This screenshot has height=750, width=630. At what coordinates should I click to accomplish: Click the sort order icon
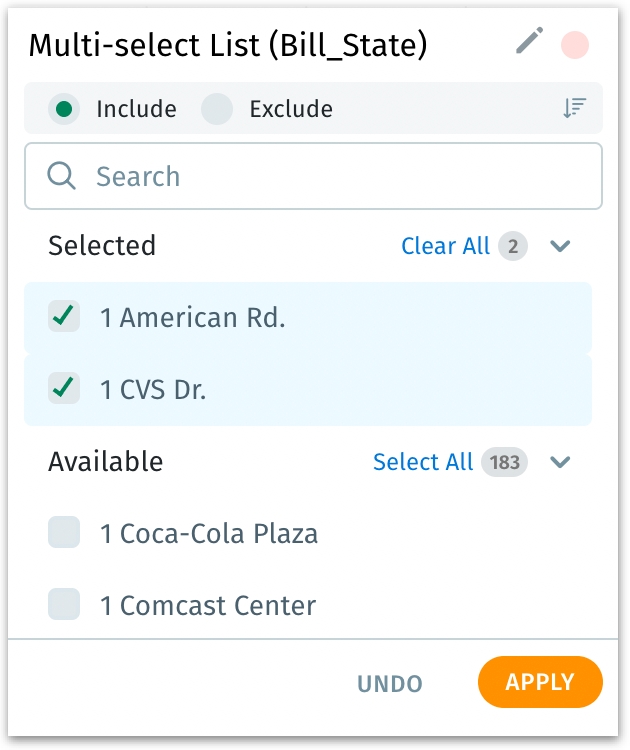[574, 109]
